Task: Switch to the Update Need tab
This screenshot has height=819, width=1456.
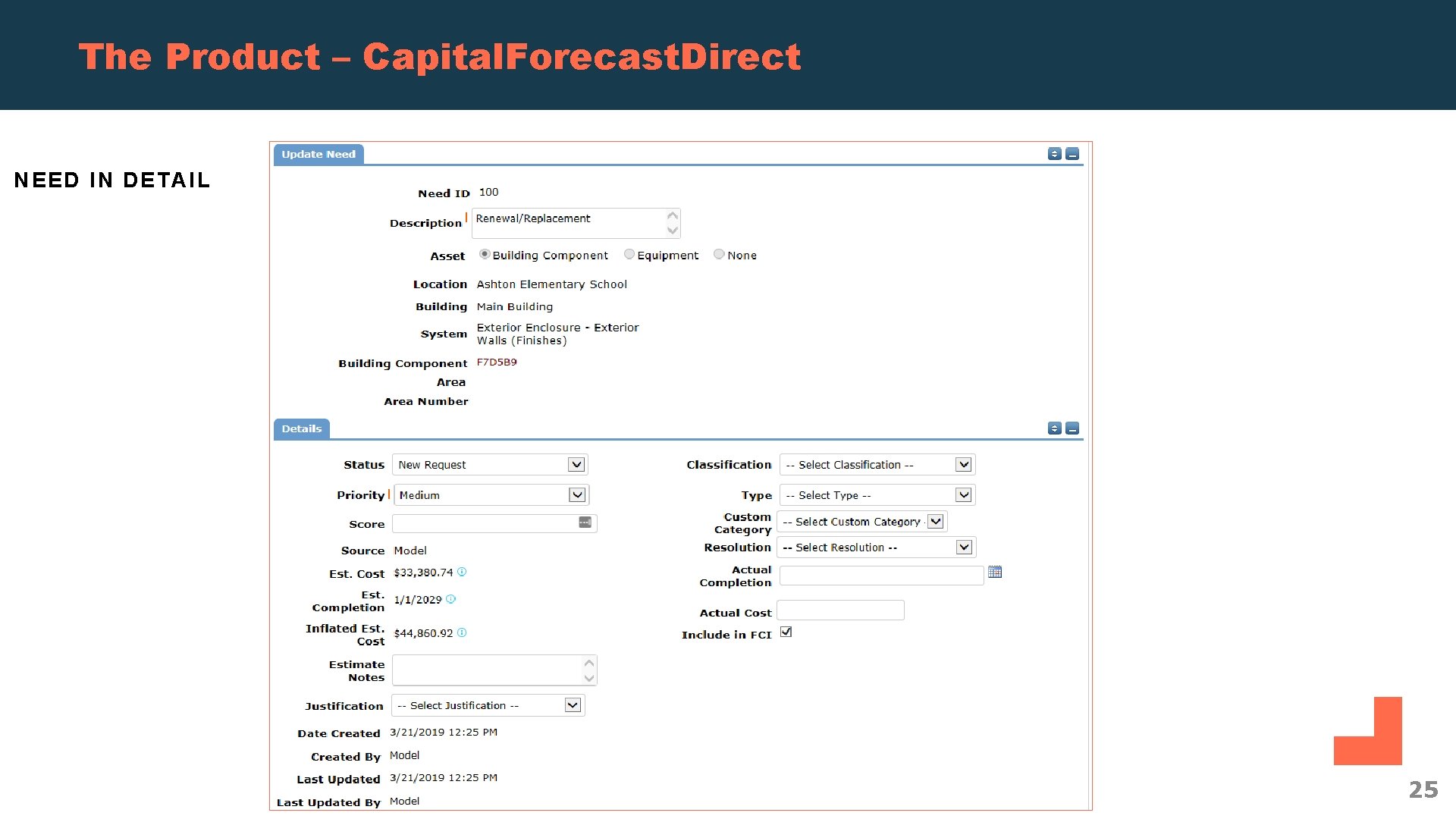Action: 318,155
